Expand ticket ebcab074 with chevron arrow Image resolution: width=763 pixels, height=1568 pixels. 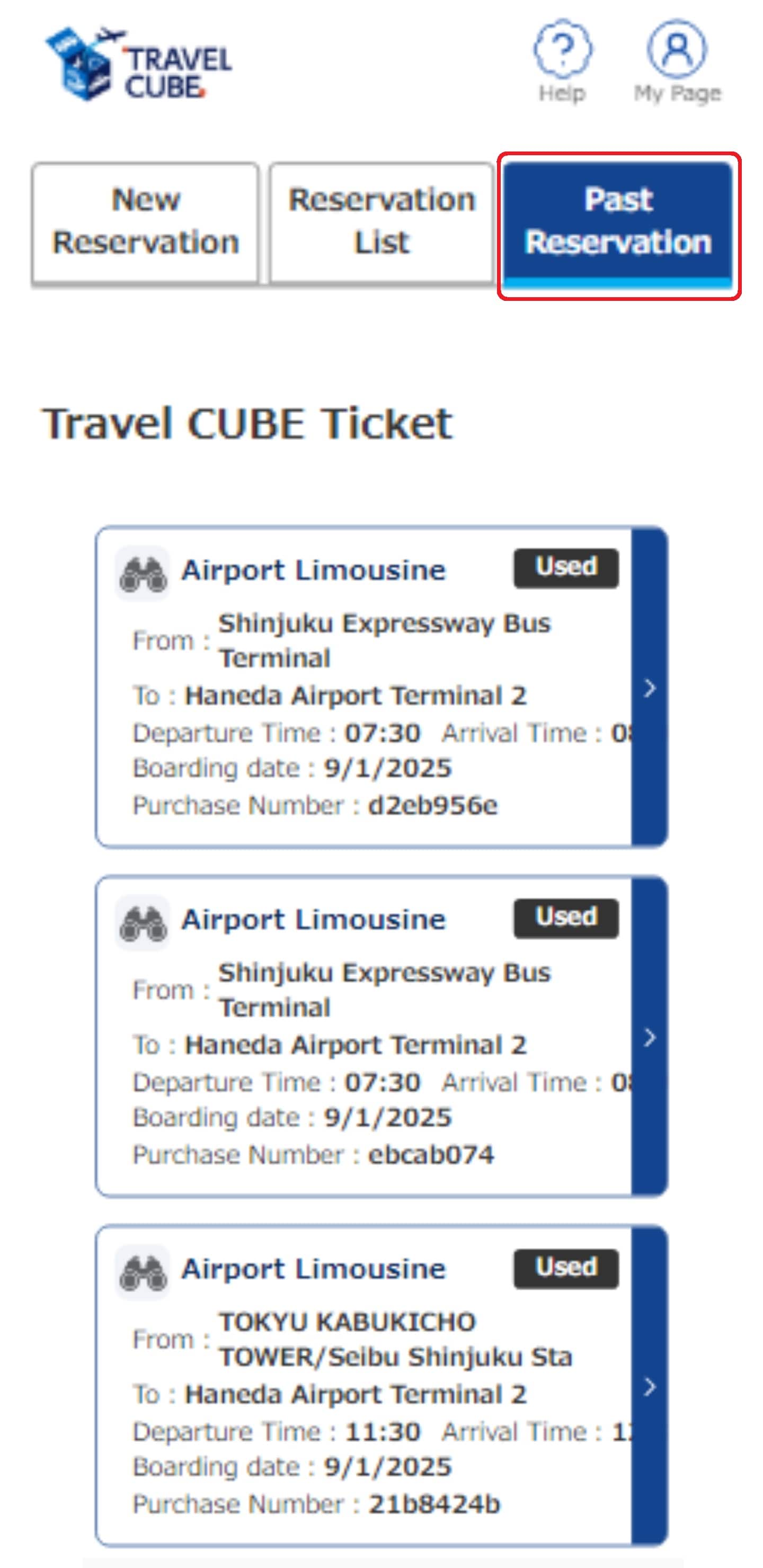point(650,1037)
